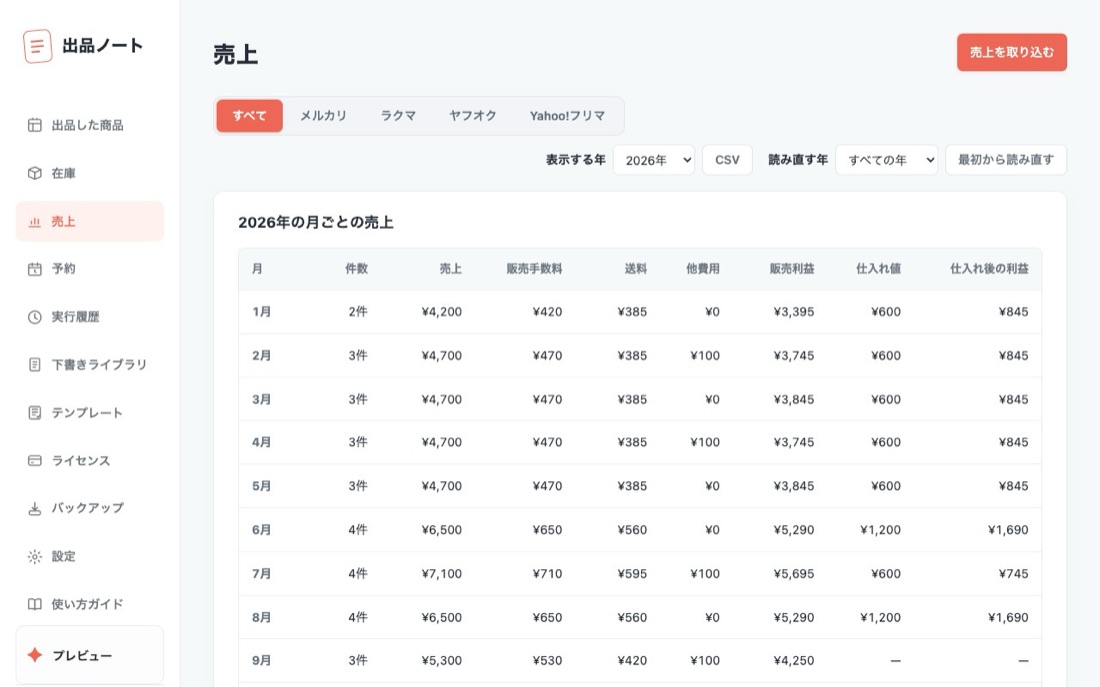Open the ライセンス page
The height and width of the screenshot is (687, 1100).
click(90, 461)
